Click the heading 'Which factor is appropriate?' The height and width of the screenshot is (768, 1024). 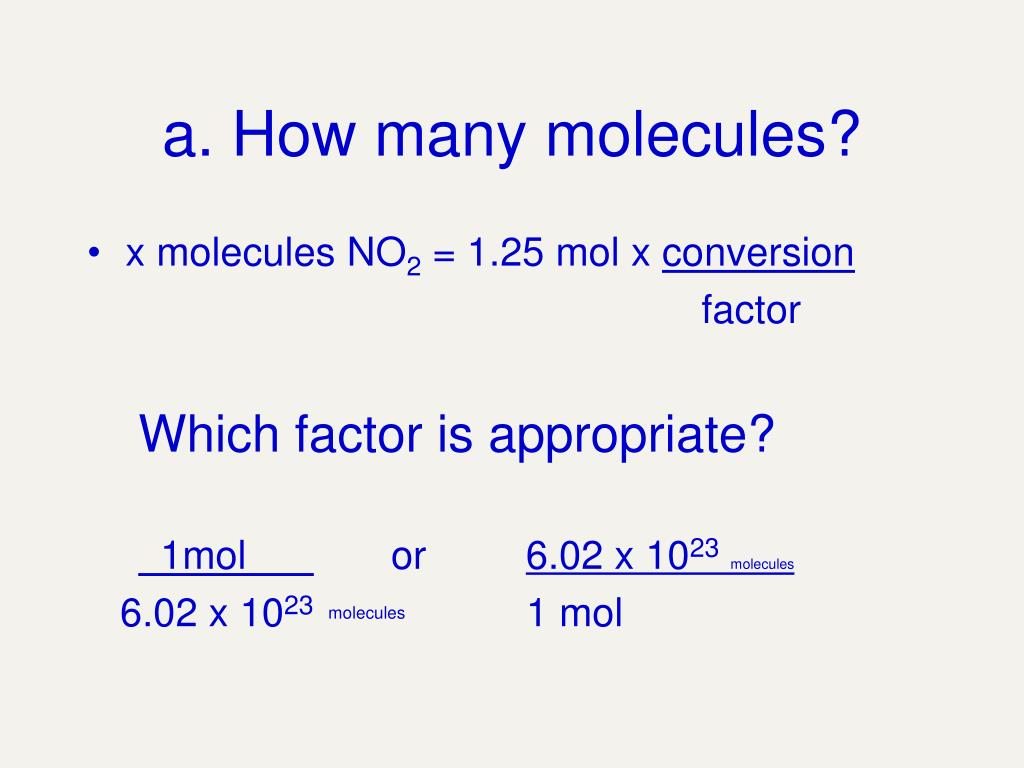tap(456, 436)
